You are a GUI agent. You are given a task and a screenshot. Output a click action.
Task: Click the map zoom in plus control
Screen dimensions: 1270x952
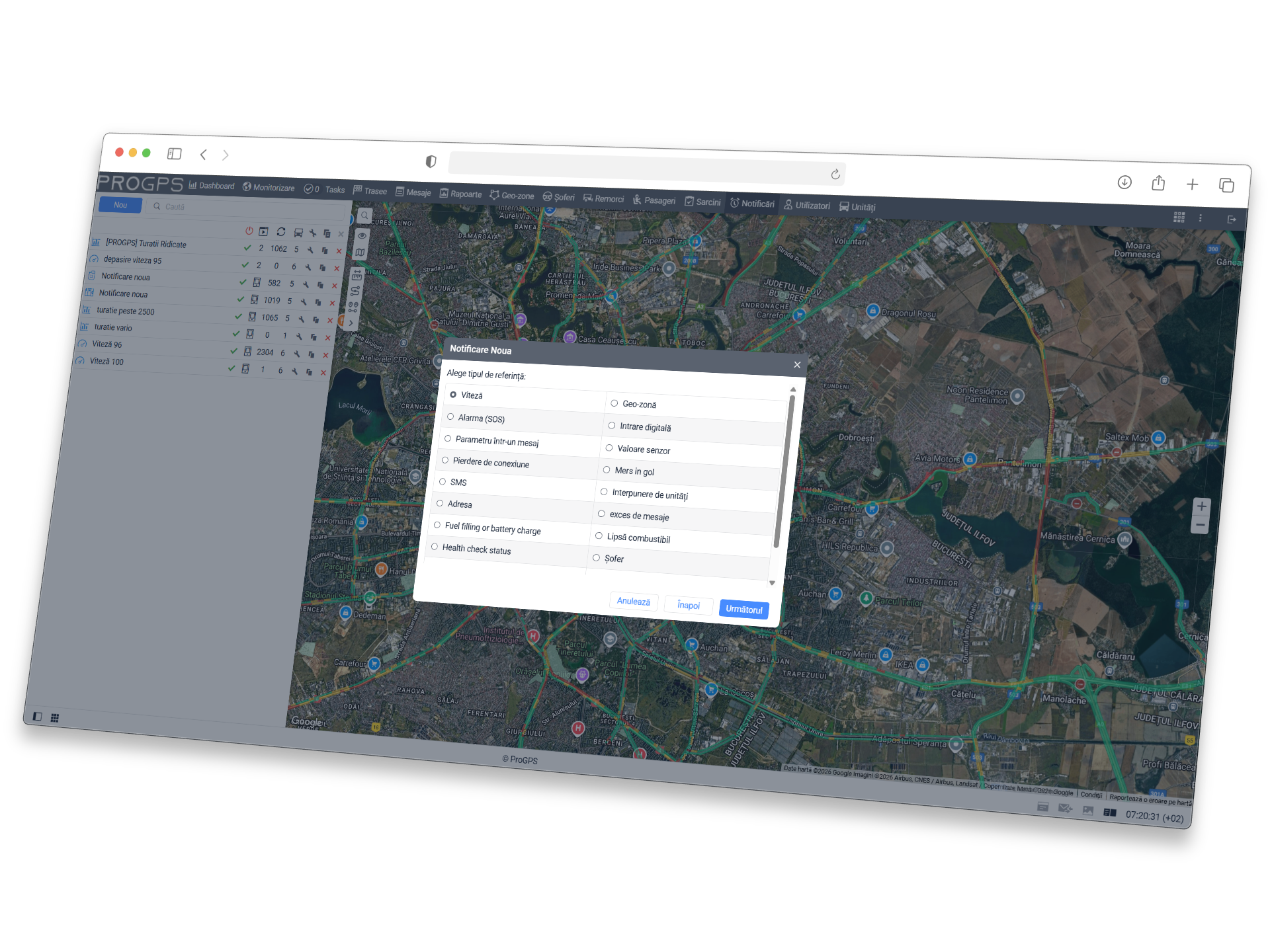(x=1201, y=507)
